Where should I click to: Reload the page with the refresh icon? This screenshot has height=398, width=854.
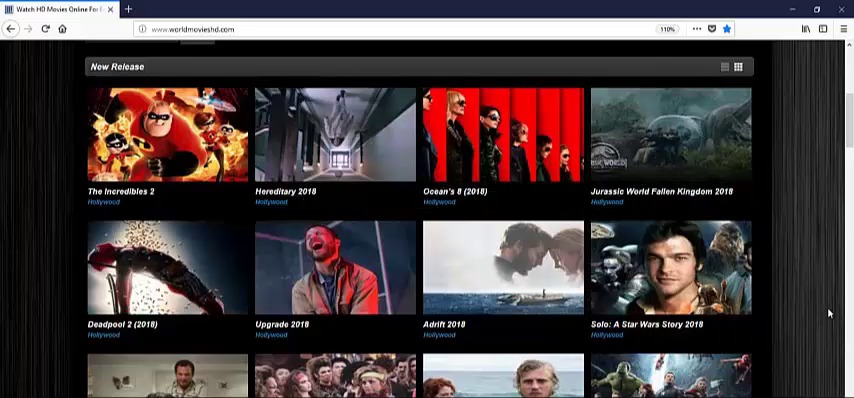pos(46,29)
